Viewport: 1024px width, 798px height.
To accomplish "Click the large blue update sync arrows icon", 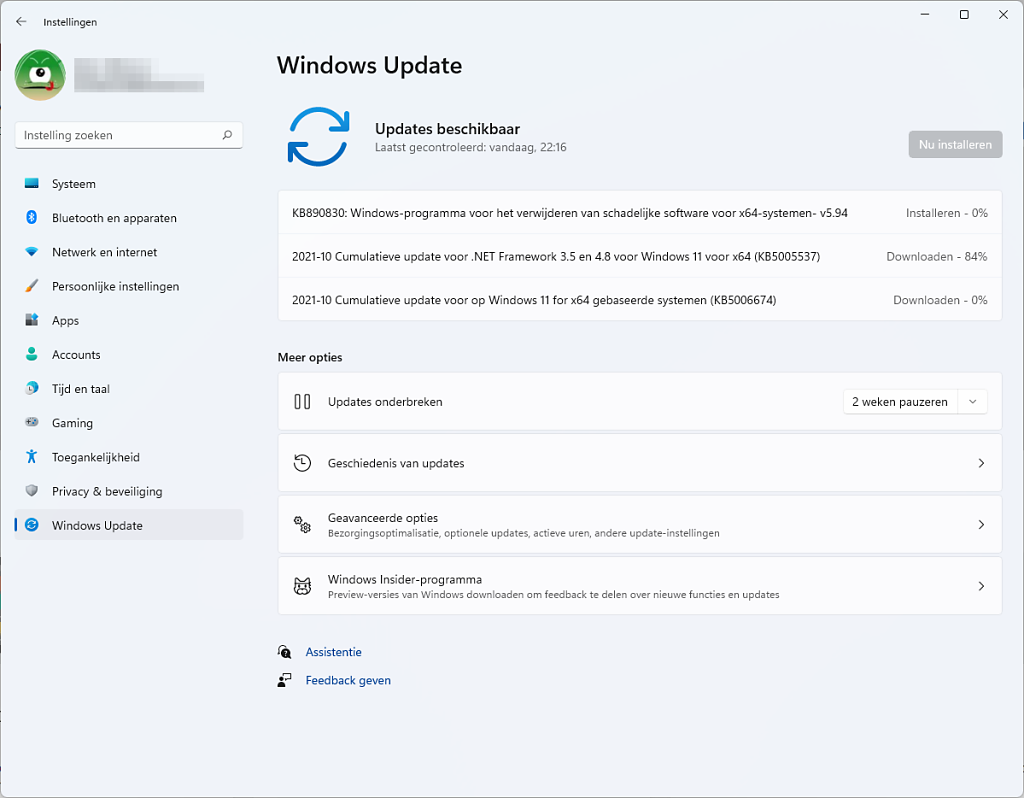I will coord(319,136).
